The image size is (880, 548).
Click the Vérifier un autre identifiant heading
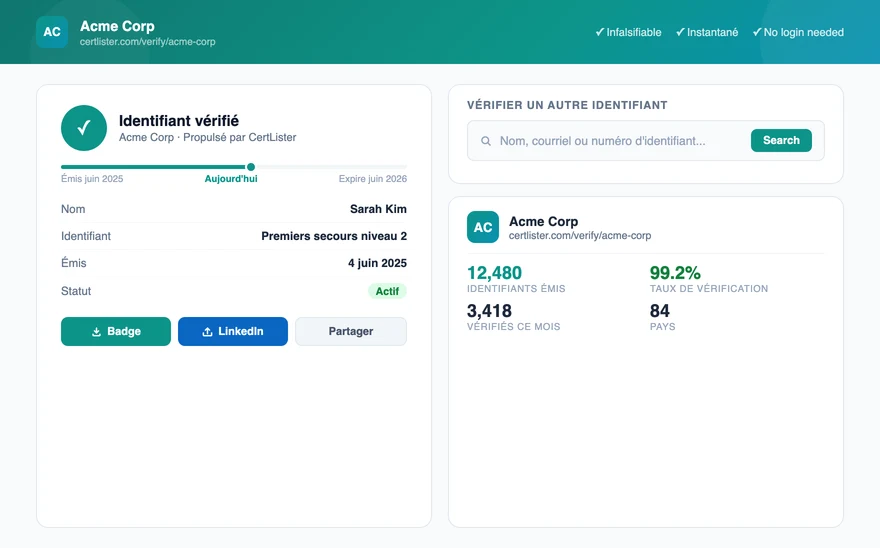[567, 105]
